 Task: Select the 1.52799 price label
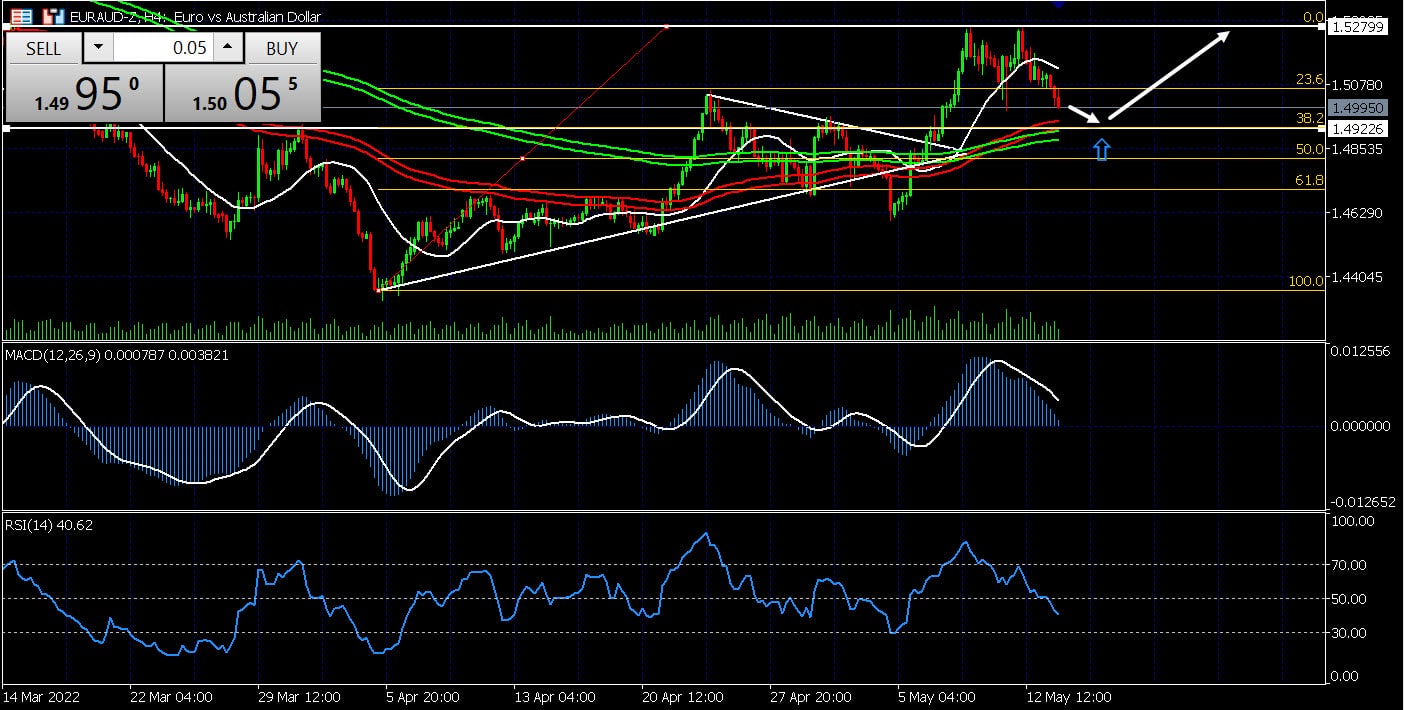(1356, 27)
